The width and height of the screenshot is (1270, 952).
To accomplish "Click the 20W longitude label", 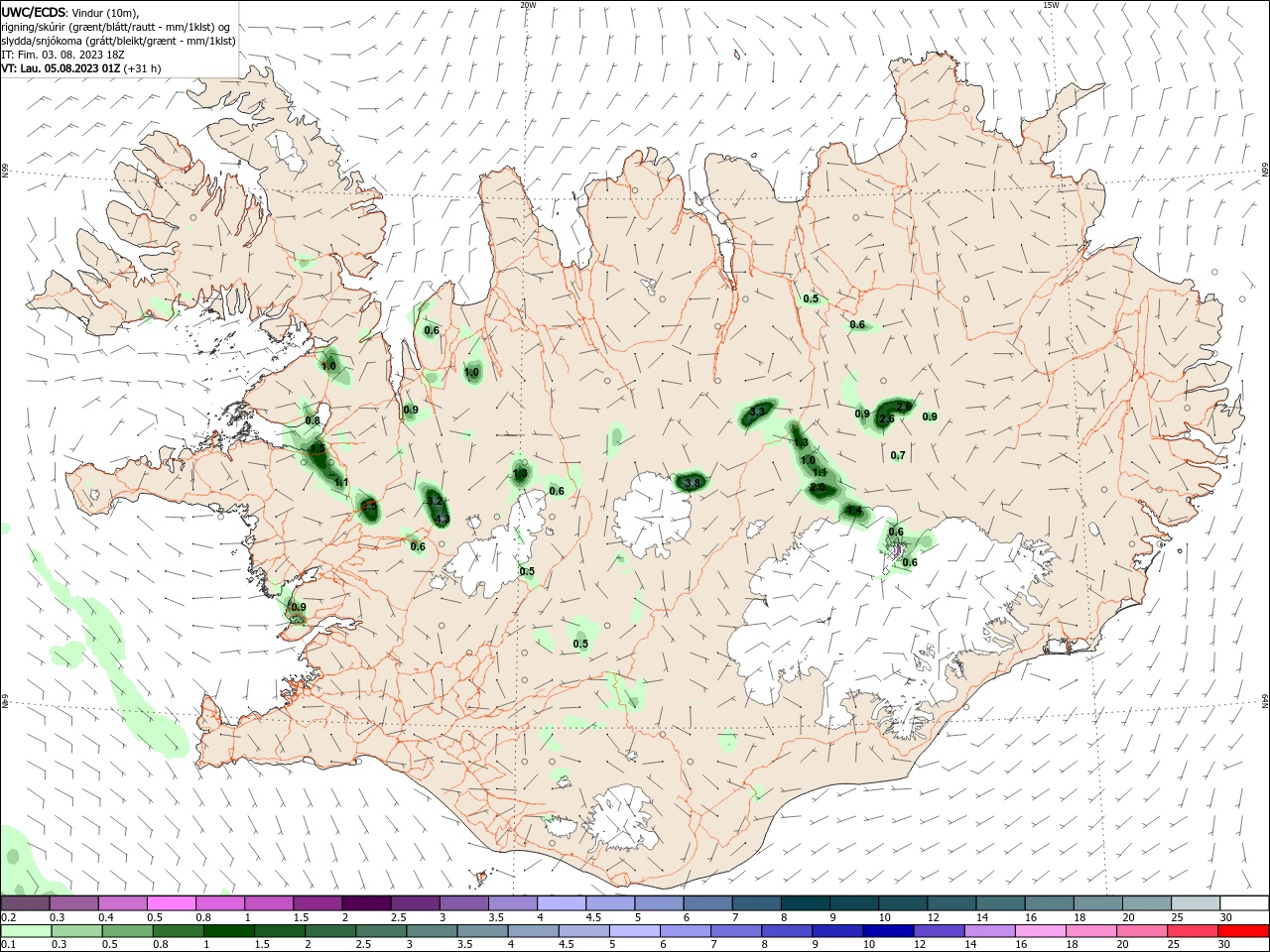I will click(x=528, y=5).
